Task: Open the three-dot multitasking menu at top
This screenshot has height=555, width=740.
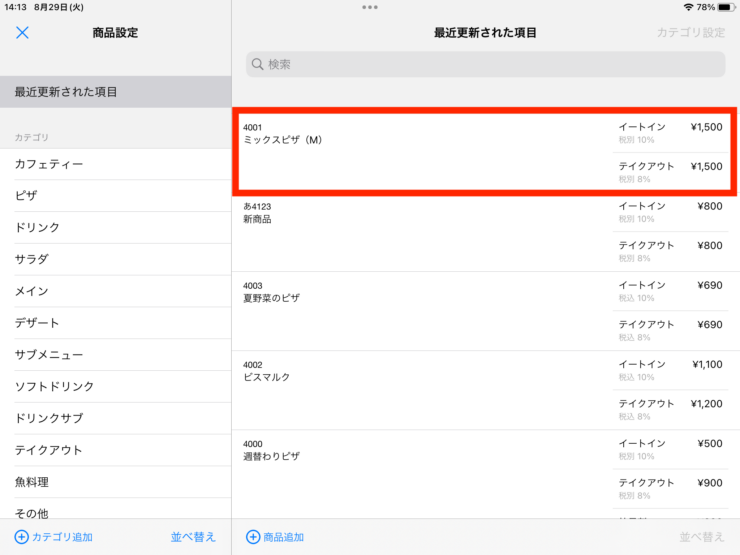Action: point(370,7)
